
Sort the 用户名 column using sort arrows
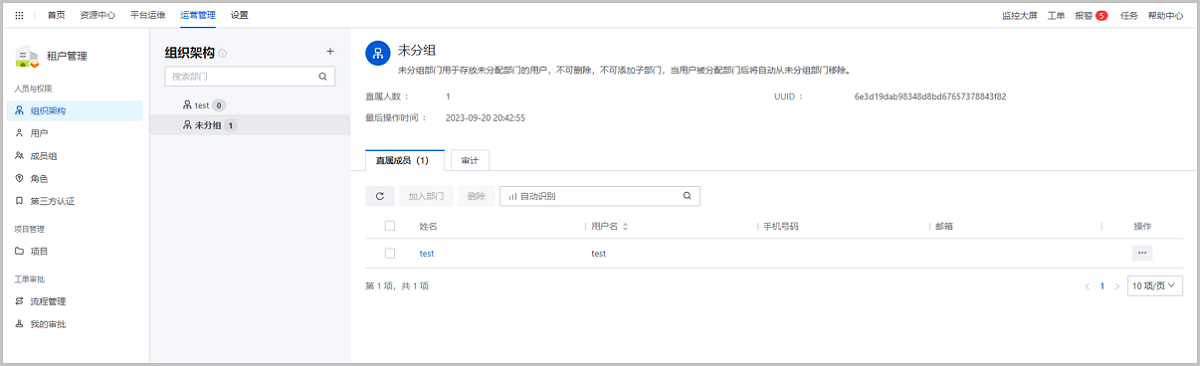coord(626,226)
